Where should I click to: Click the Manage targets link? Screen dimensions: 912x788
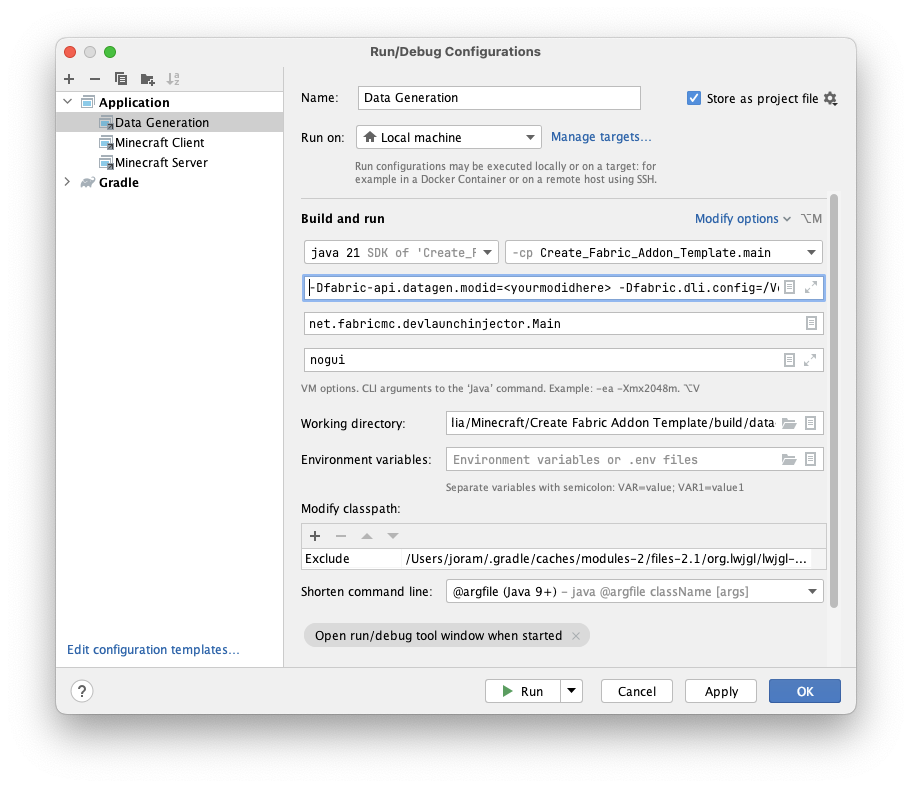601,137
